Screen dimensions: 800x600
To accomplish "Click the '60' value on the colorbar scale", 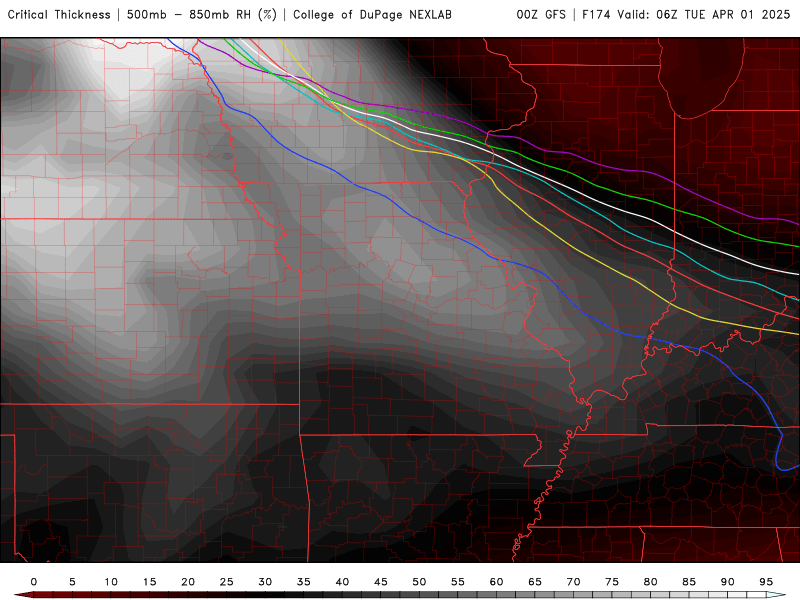I will tap(496, 582).
